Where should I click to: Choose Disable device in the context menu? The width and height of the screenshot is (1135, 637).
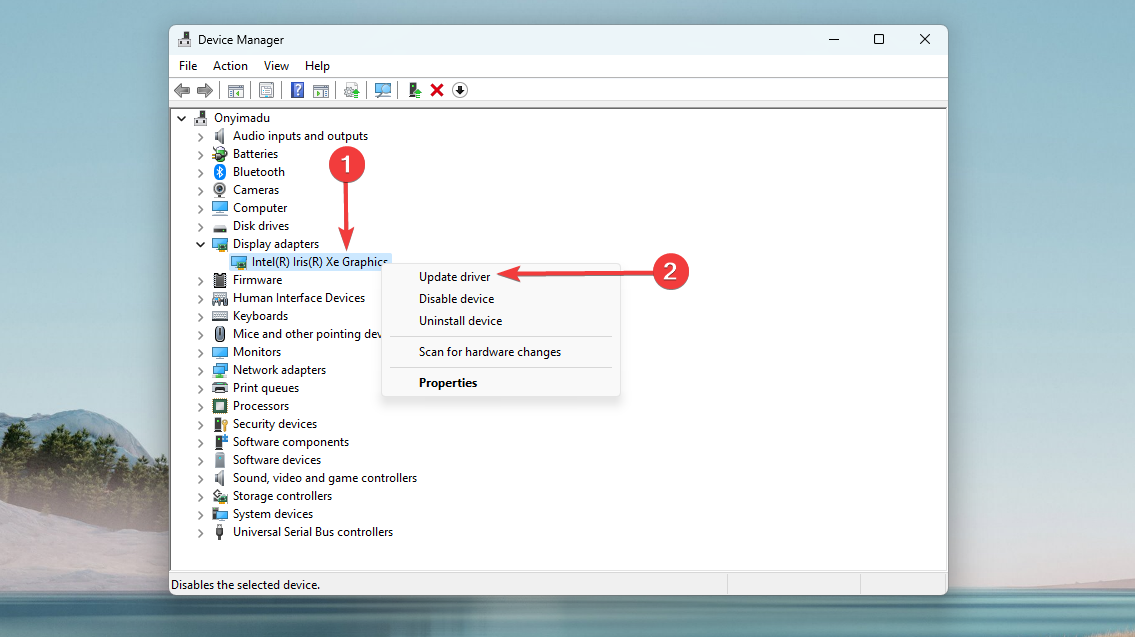click(457, 299)
